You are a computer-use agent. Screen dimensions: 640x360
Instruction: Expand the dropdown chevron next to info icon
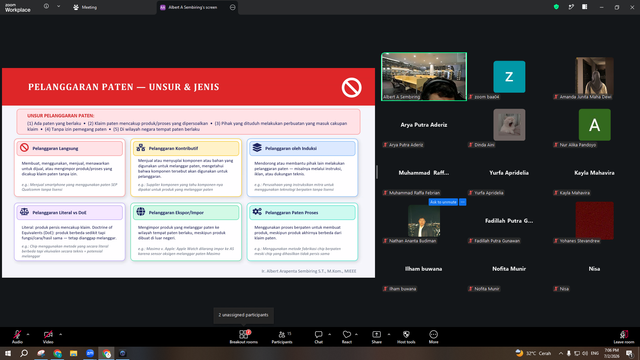coord(58,7)
